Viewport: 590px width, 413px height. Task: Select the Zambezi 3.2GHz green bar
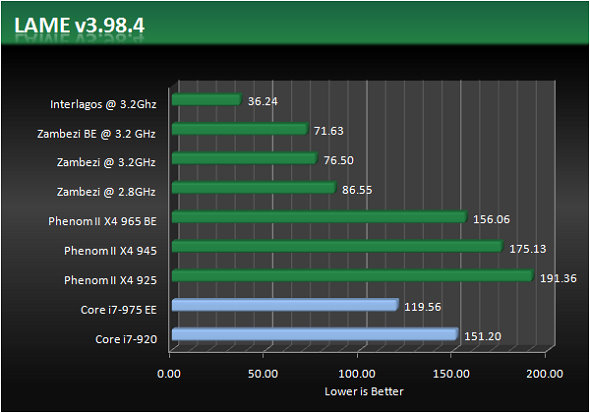(x=245, y=158)
